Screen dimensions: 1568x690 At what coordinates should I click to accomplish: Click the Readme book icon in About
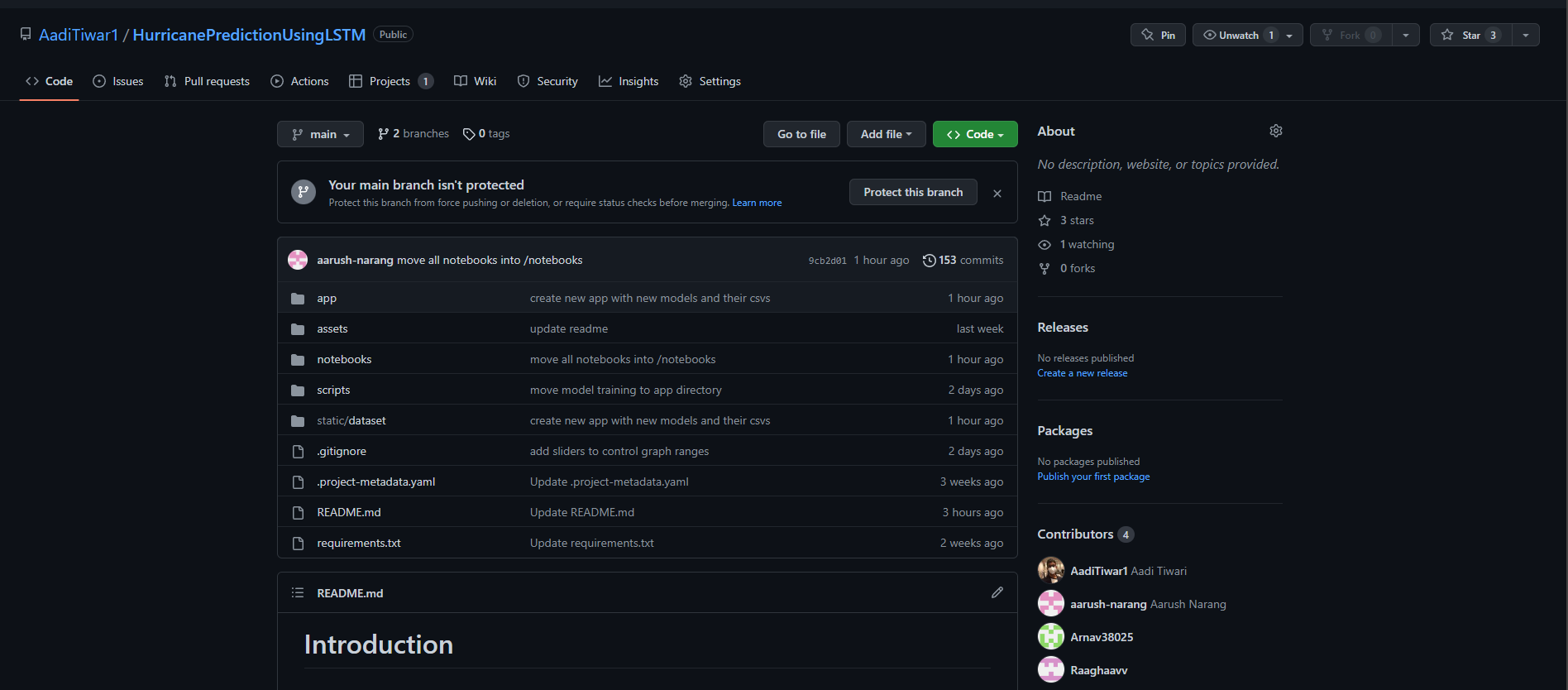1045,196
